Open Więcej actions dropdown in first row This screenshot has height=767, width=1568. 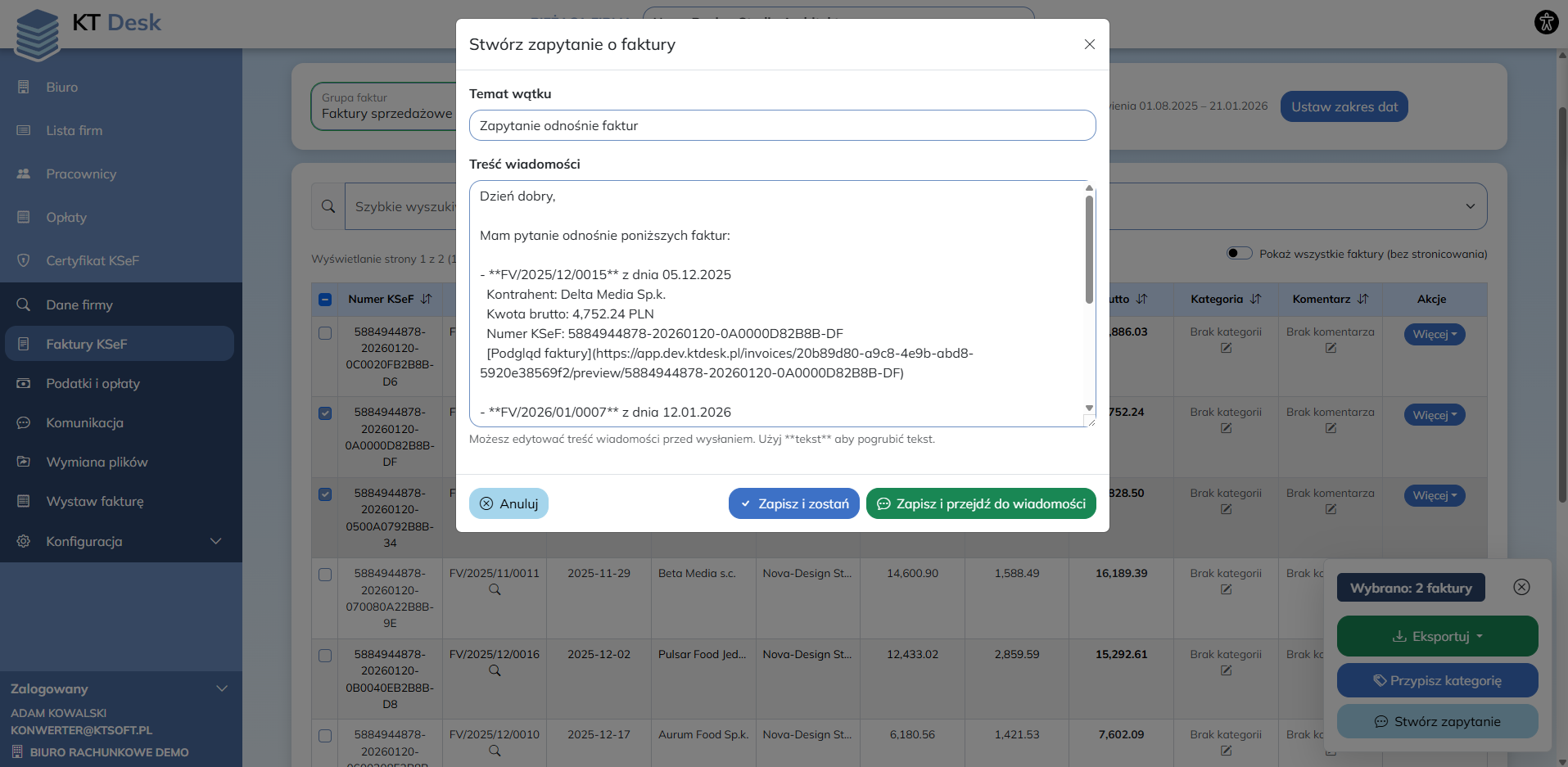pyautogui.click(x=1434, y=334)
